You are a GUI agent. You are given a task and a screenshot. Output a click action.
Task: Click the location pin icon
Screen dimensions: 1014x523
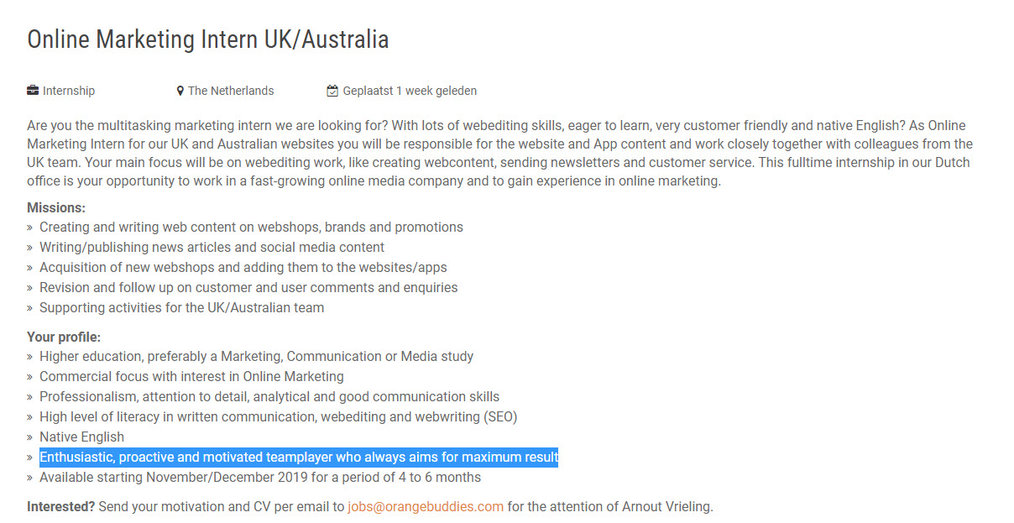coord(180,91)
